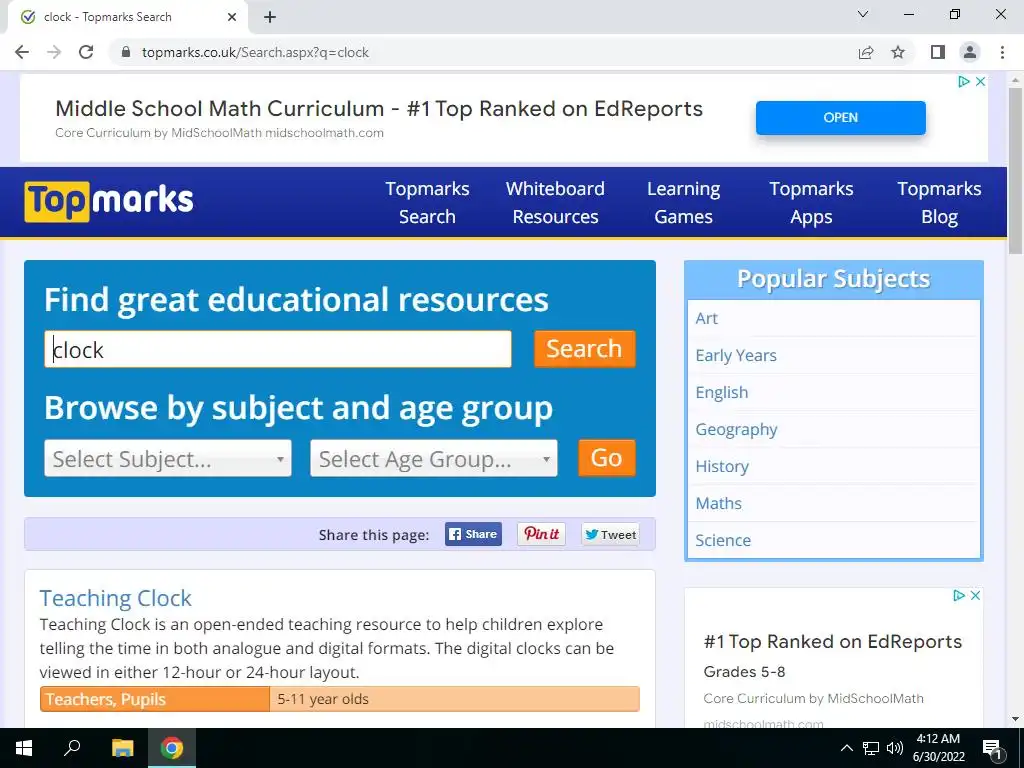Click the Pin it button
Viewport: 1024px width, 768px height.
(541, 534)
